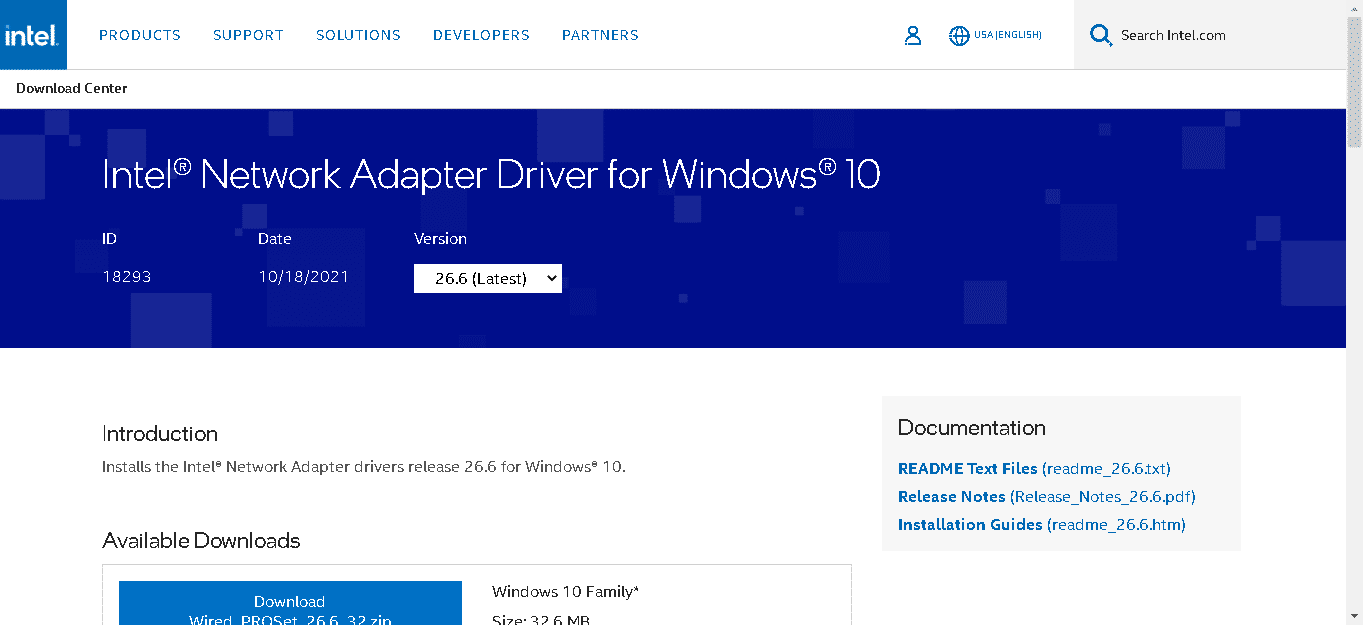Open the Products menu

point(140,35)
